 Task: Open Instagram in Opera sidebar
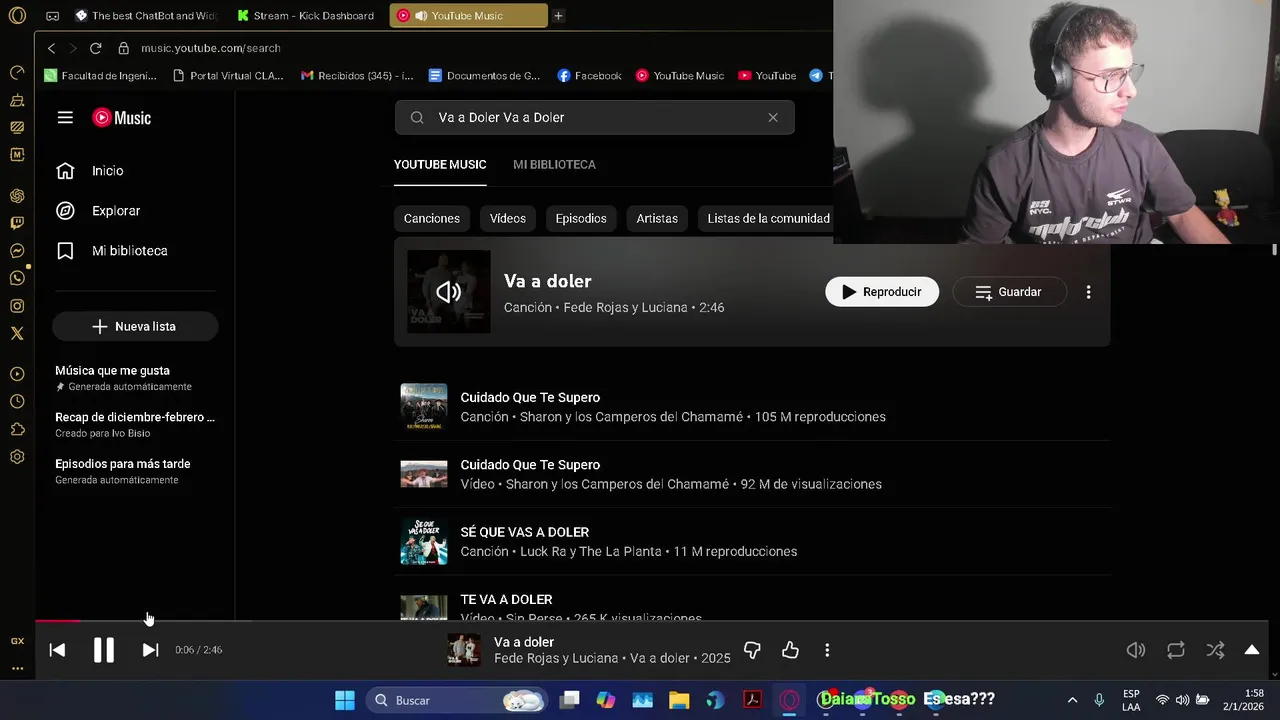17,307
